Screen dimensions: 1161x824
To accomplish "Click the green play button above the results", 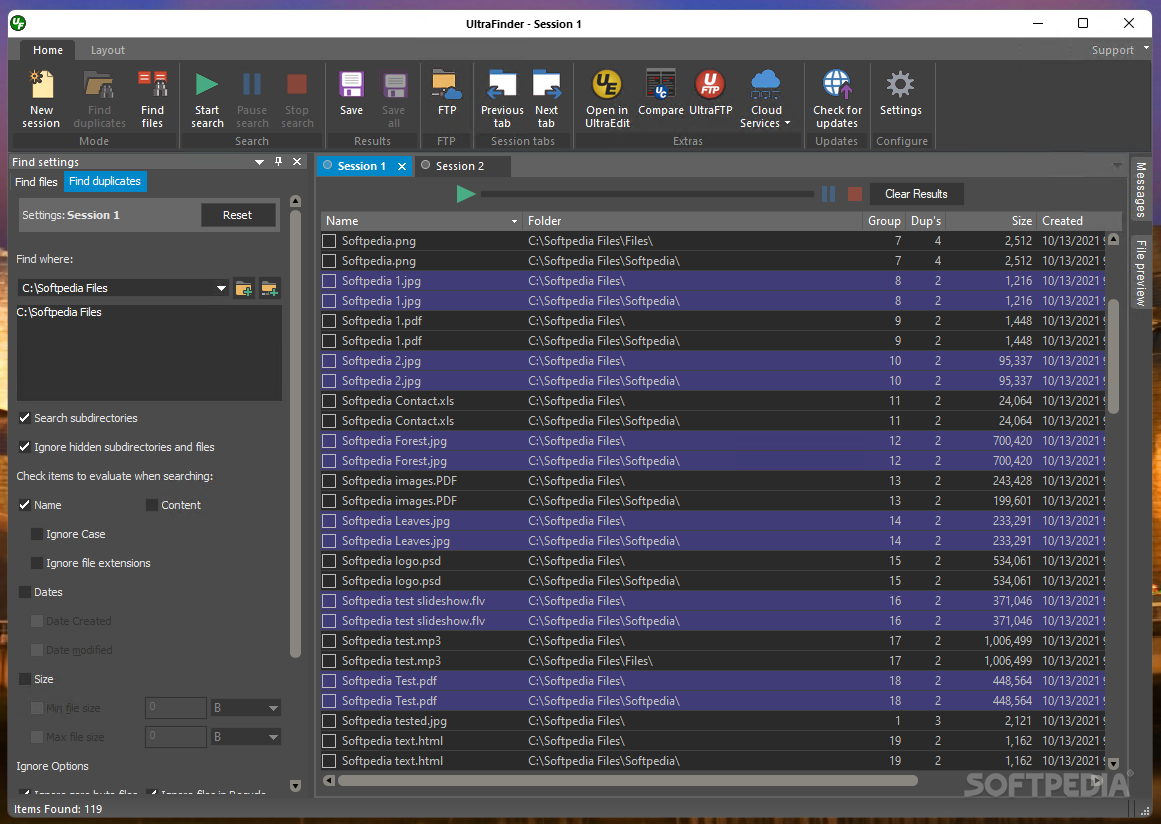I will [x=466, y=194].
